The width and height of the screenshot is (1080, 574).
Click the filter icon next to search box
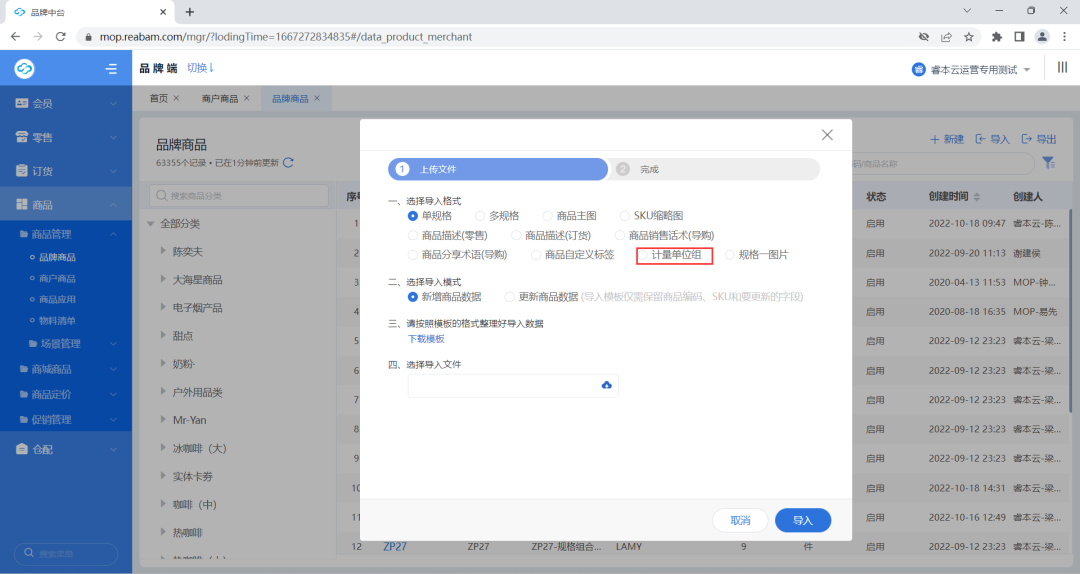pyautogui.click(x=1048, y=163)
